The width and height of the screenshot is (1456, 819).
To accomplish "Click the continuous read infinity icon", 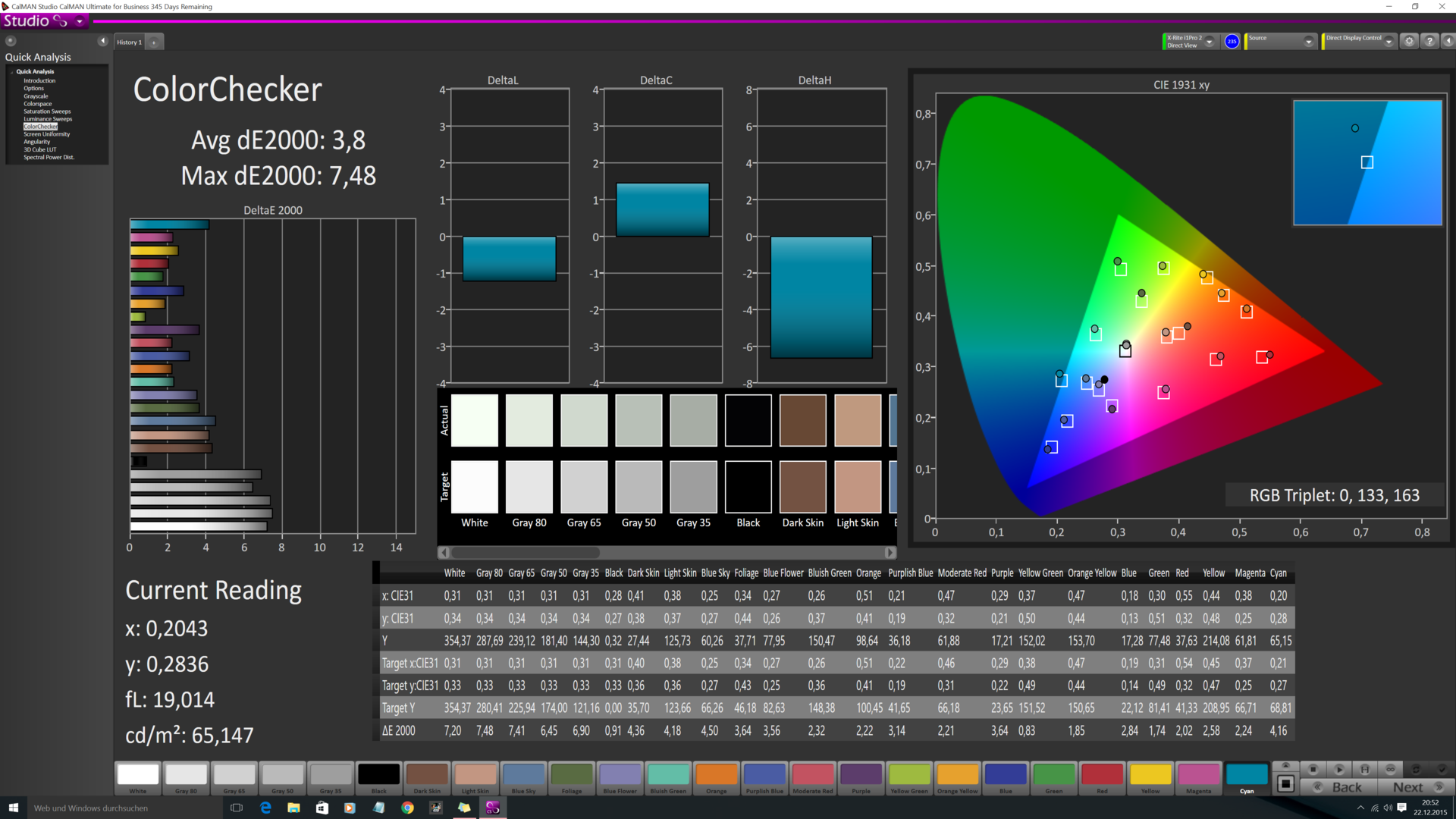I will (x=1390, y=769).
